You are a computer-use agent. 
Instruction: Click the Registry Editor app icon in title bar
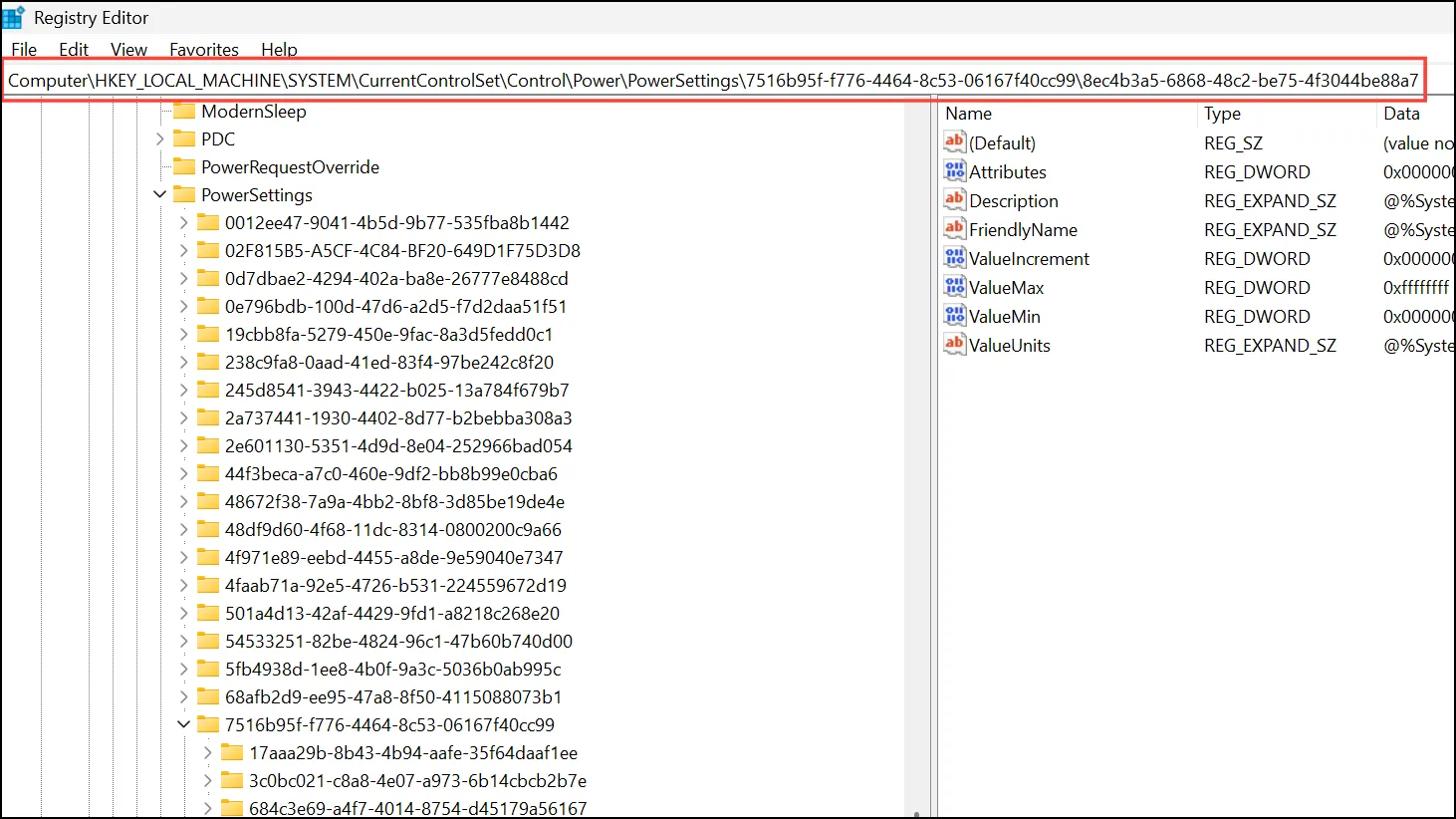coord(14,18)
